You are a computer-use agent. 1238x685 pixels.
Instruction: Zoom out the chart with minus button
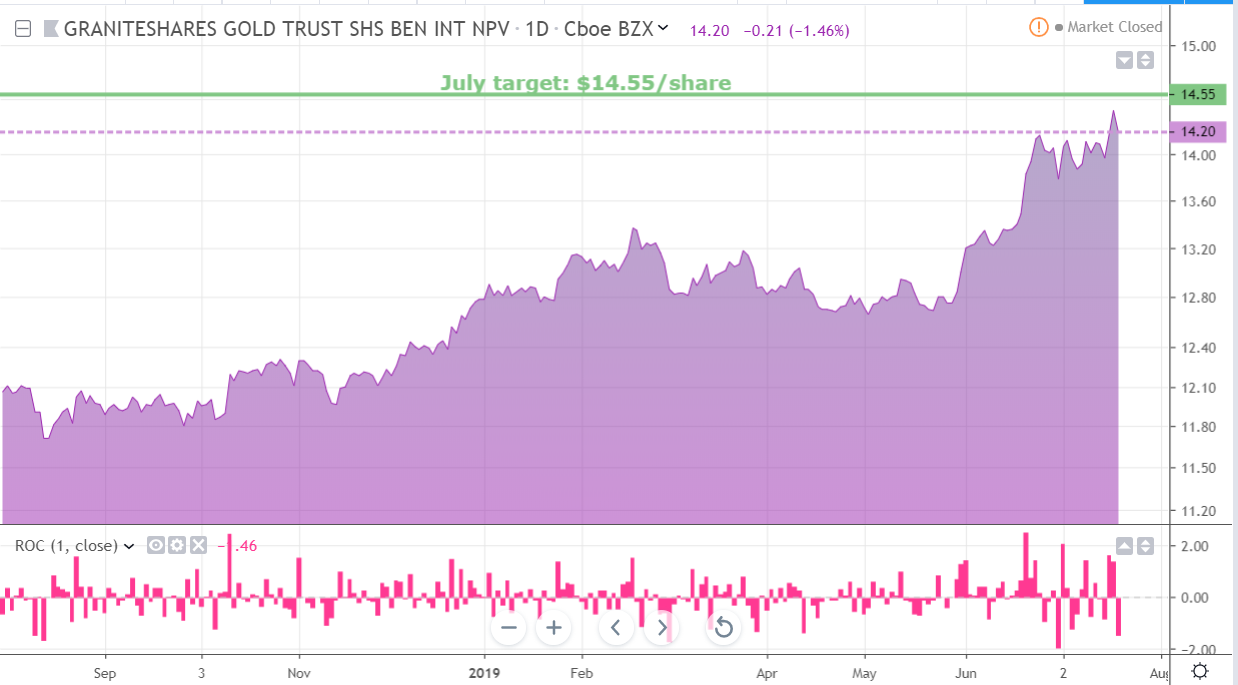[509, 628]
